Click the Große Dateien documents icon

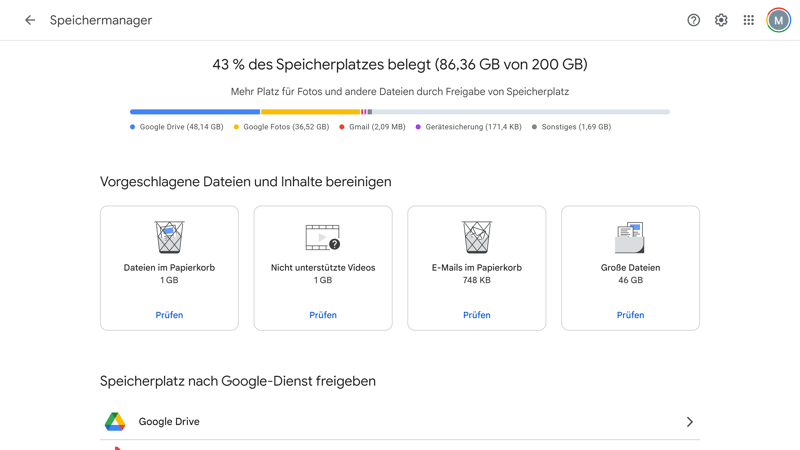(630, 237)
